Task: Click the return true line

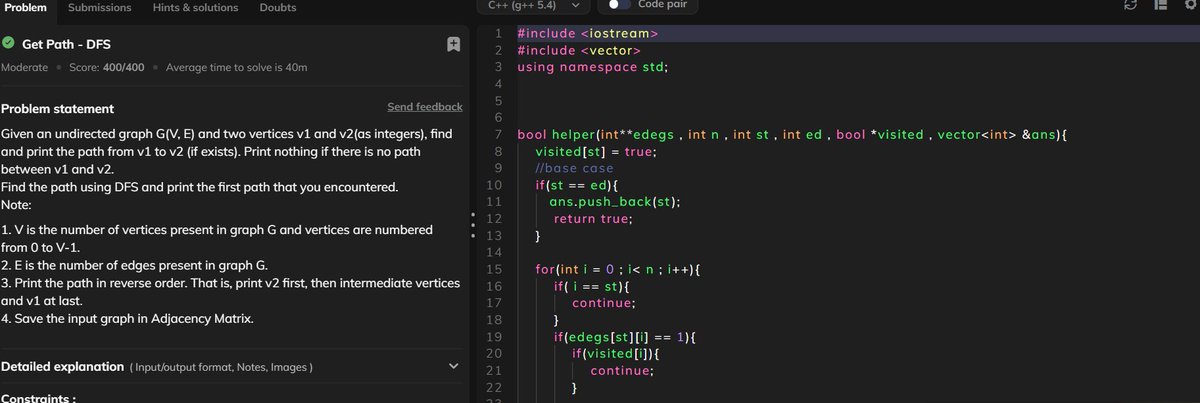Action: click(x=594, y=219)
